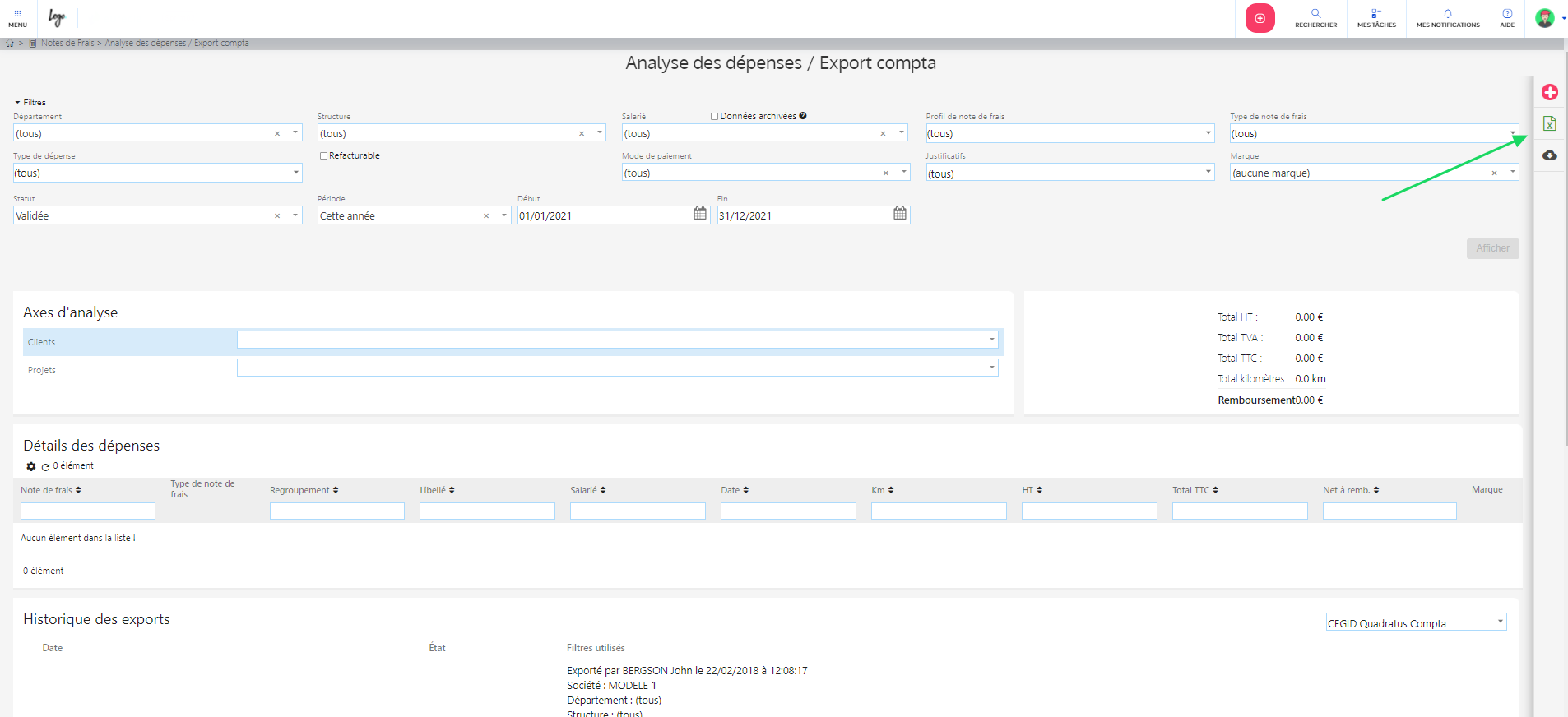
Task: Click the gear settings icon in Détails des dépenses
Action: pyautogui.click(x=31, y=466)
